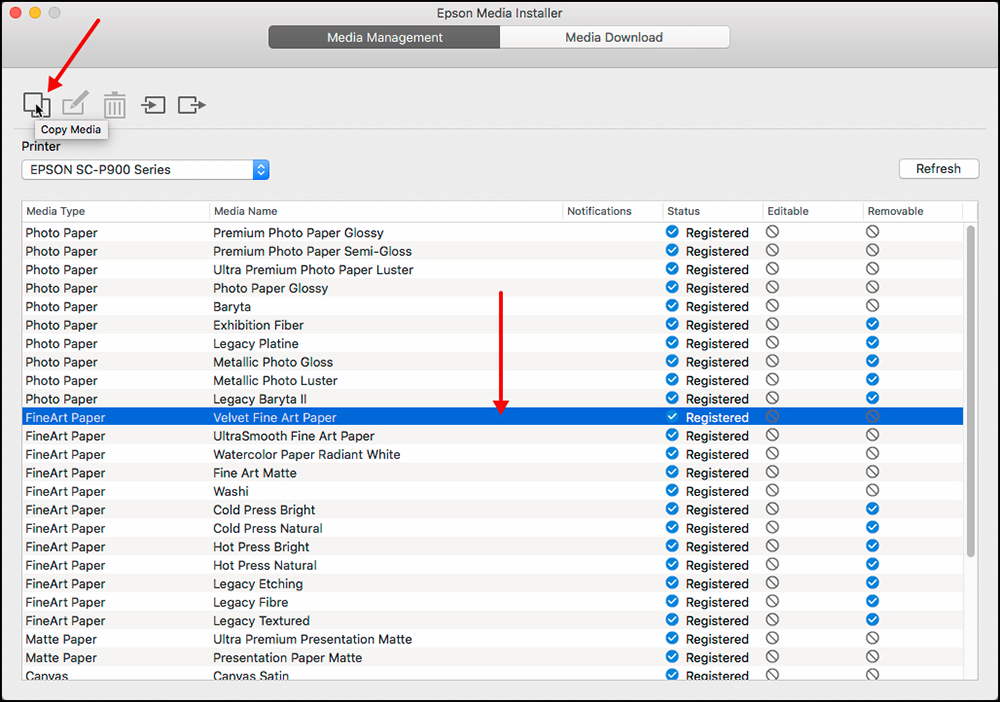Click the Edit Media pencil icon
This screenshot has height=702, width=1000.
tap(75, 103)
